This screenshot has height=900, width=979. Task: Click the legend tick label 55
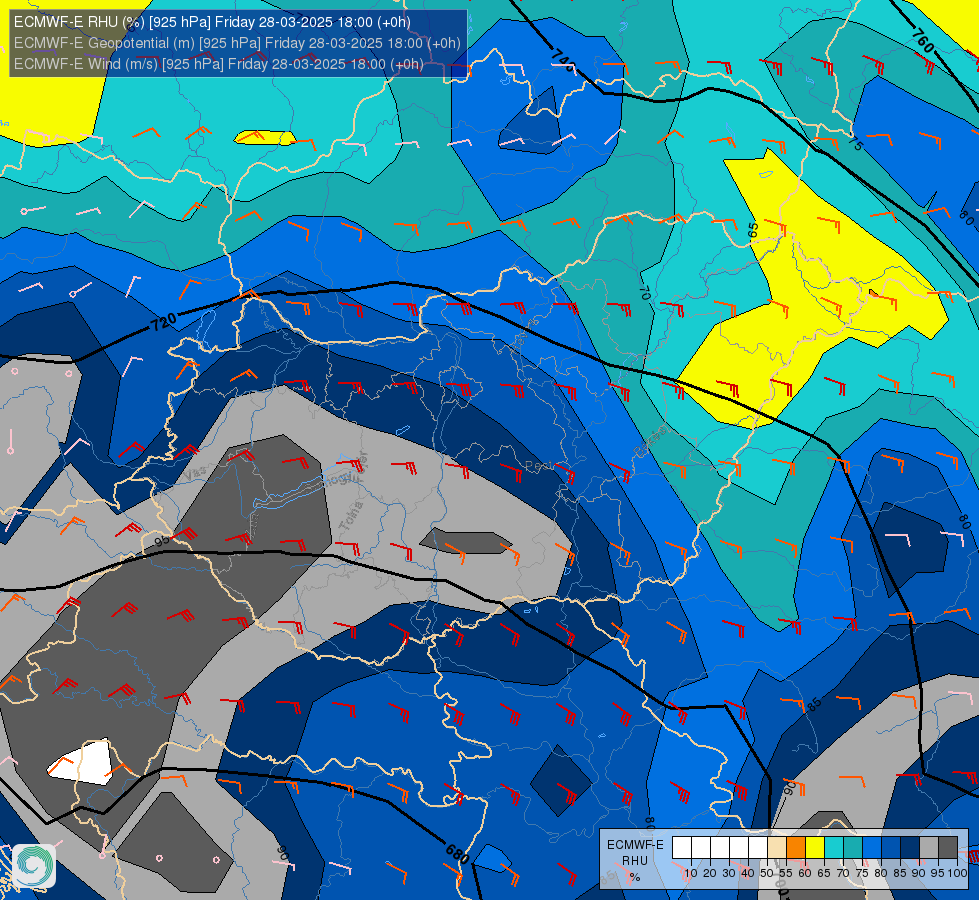click(x=785, y=873)
